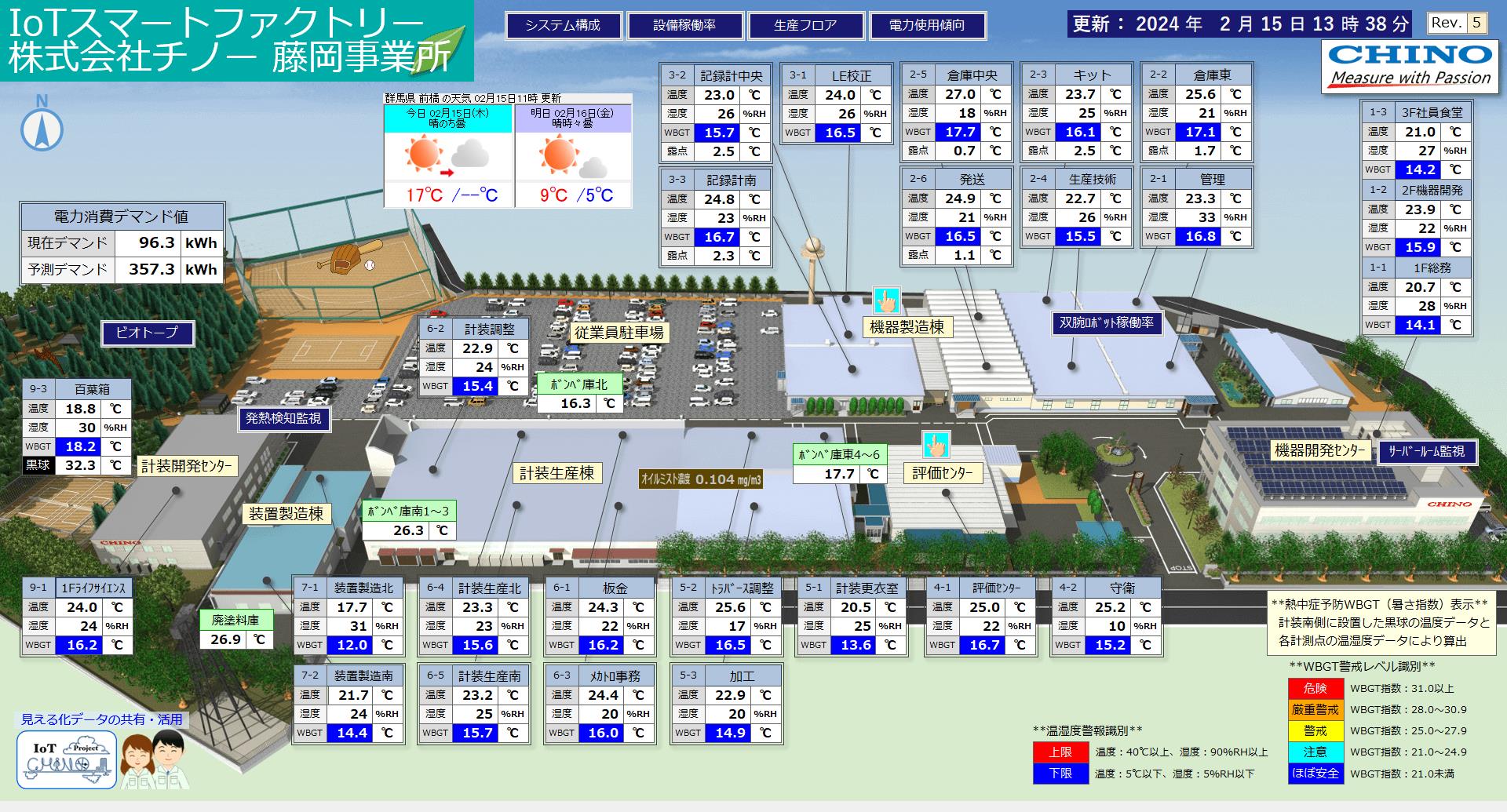The height and width of the screenshot is (812, 1507).
Task: Click the 6-2 計装調整 panel header
Action: (x=473, y=330)
